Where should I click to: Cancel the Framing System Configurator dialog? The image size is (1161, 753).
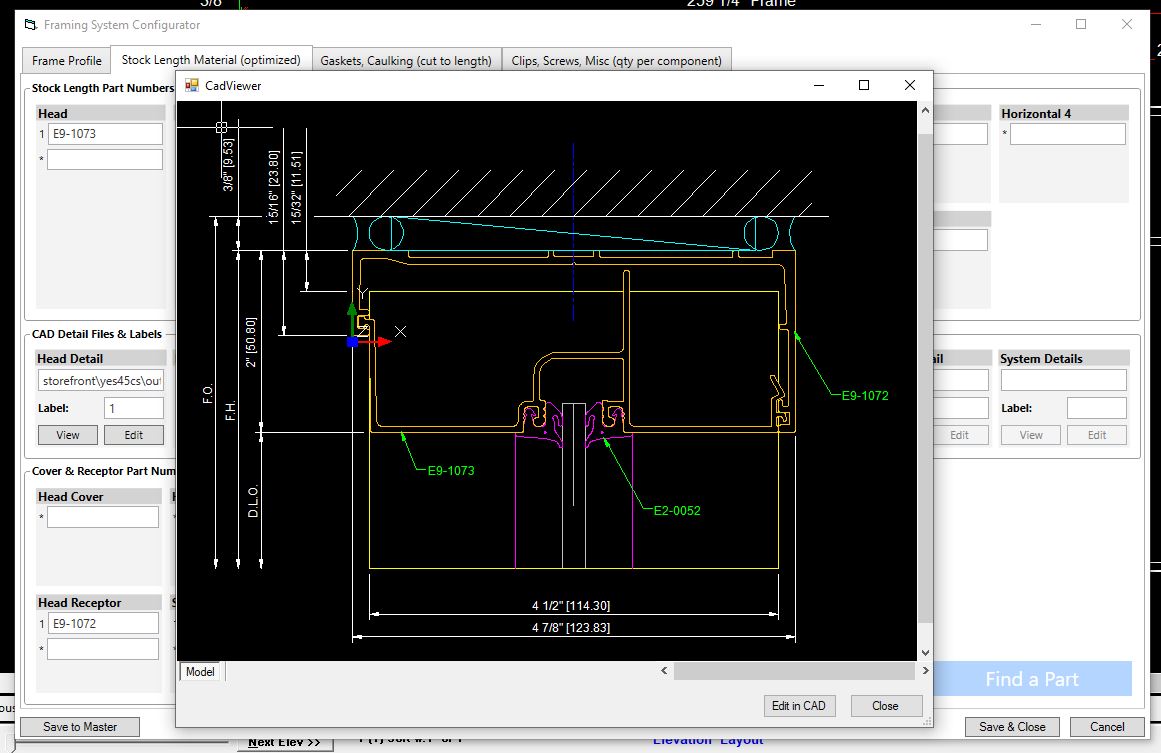[x=1107, y=727]
